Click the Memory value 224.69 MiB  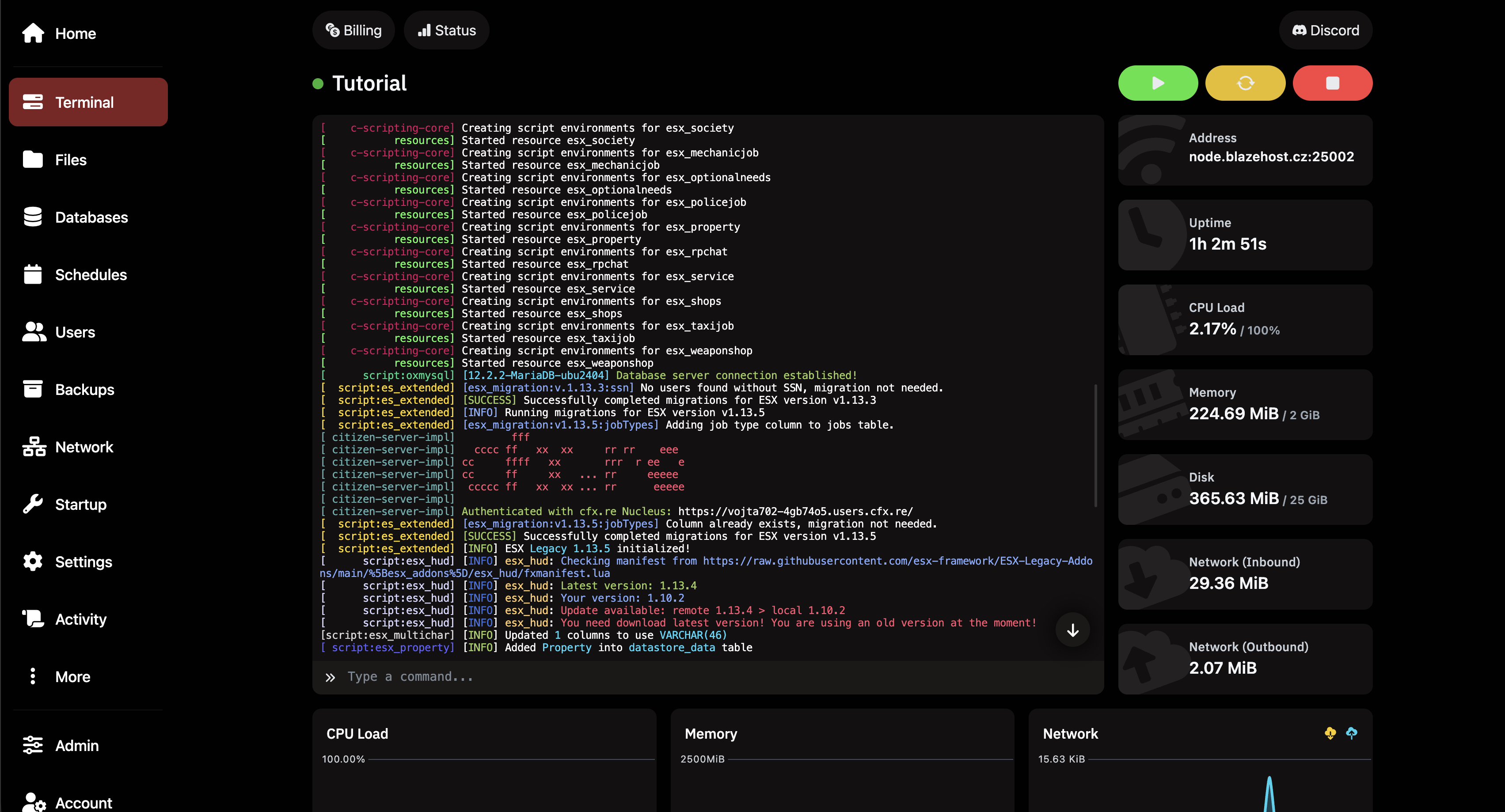point(1233,413)
